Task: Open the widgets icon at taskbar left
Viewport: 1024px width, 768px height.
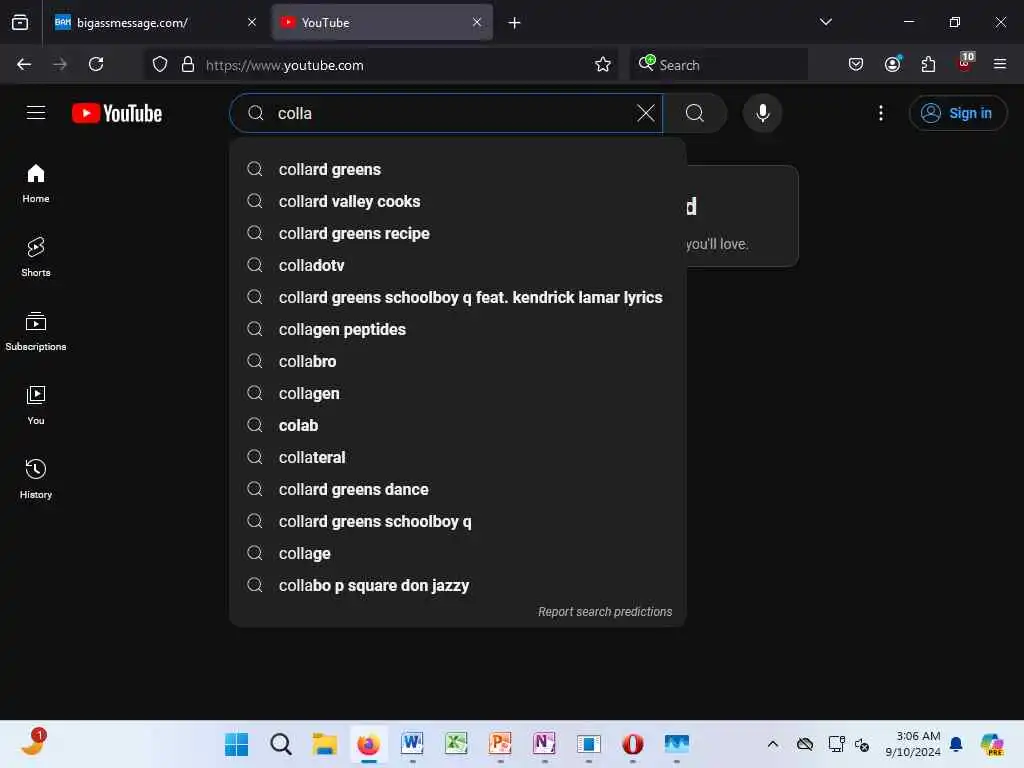Action: [33, 743]
